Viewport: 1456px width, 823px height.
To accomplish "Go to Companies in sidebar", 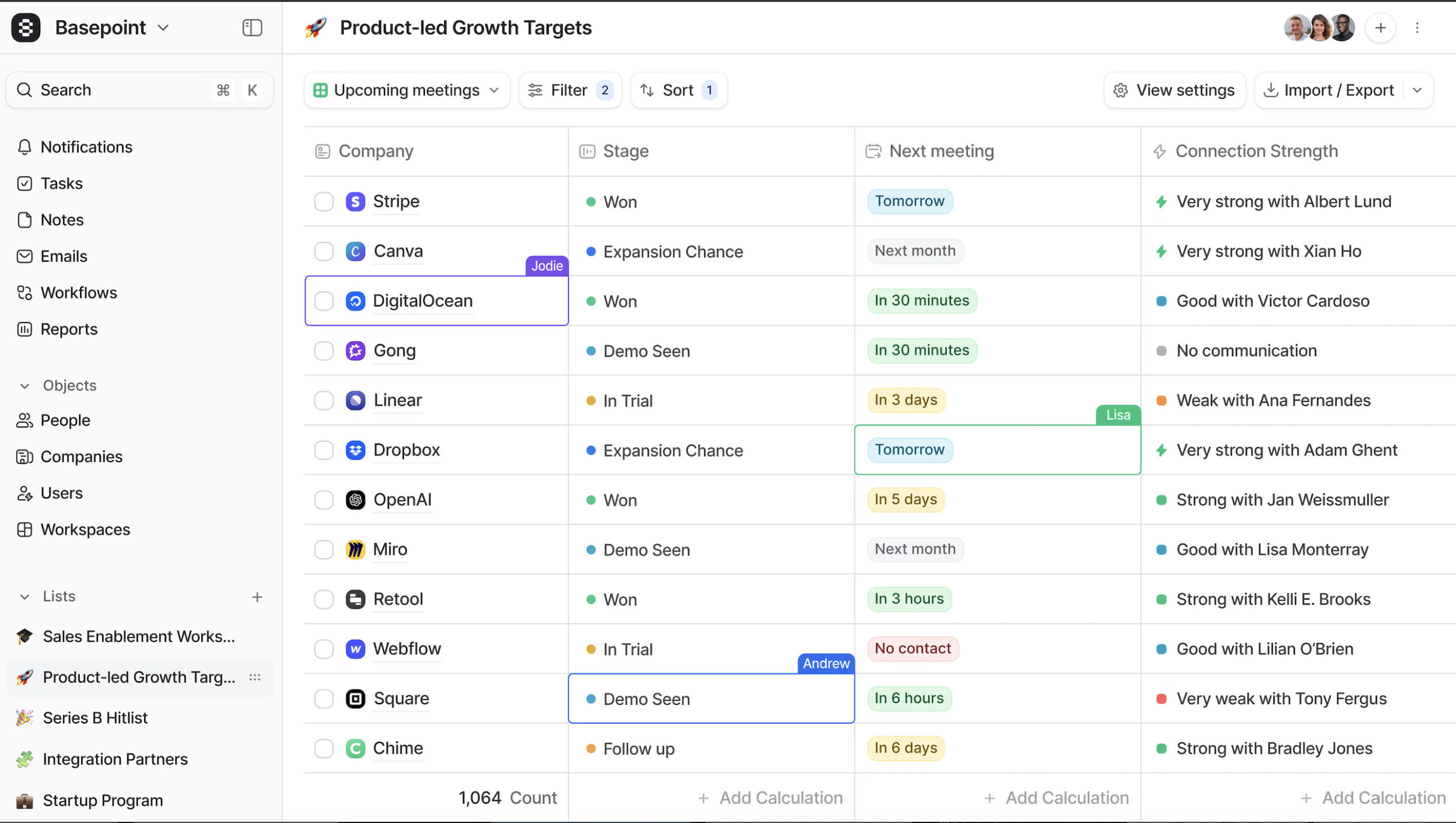I will [81, 456].
